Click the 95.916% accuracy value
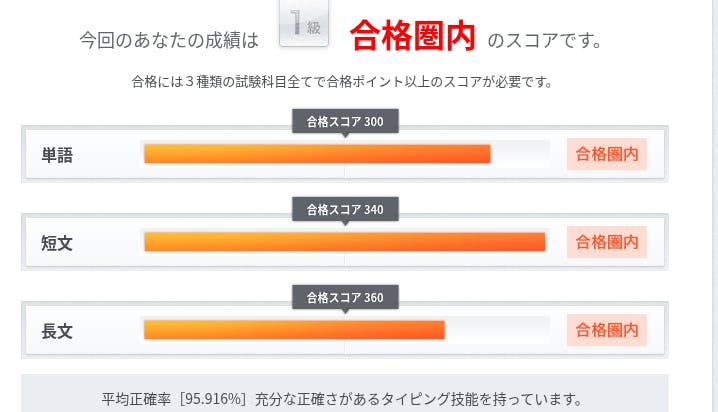Viewport: 718px width, 412px height. pyautogui.click(x=214, y=398)
